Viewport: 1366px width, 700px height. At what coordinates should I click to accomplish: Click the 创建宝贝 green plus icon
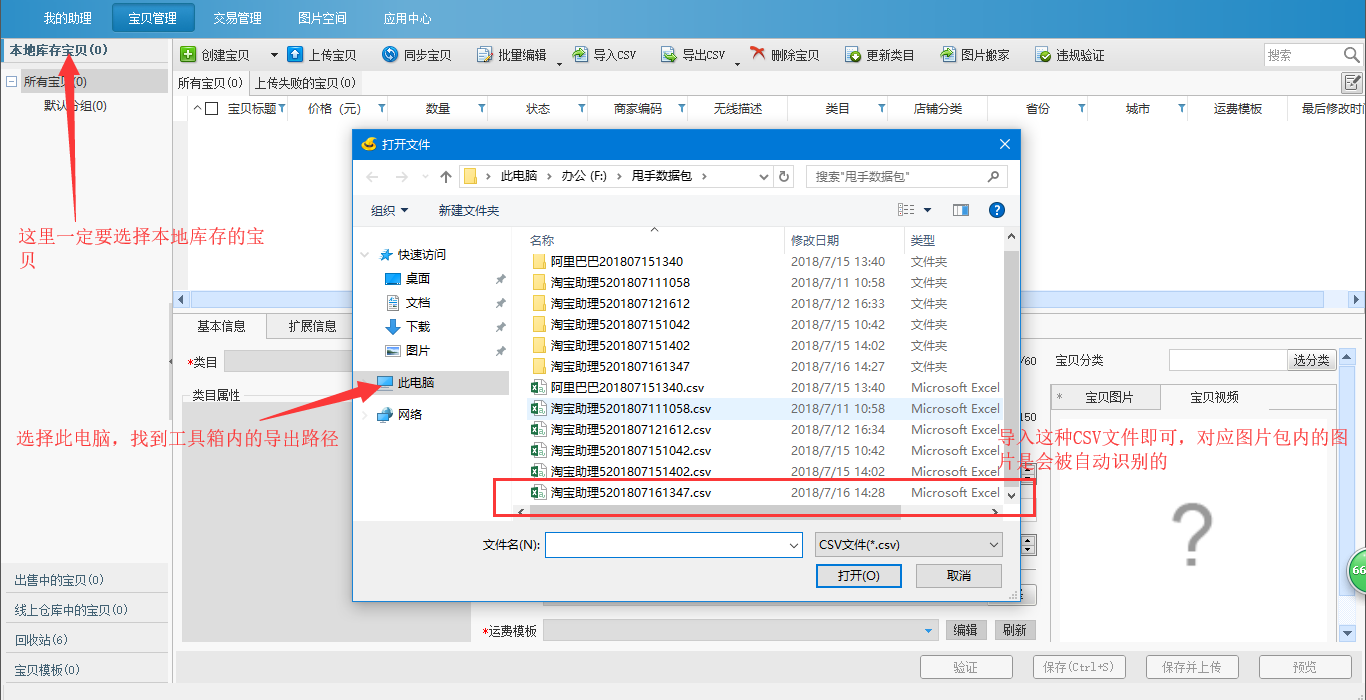[188, 55]
